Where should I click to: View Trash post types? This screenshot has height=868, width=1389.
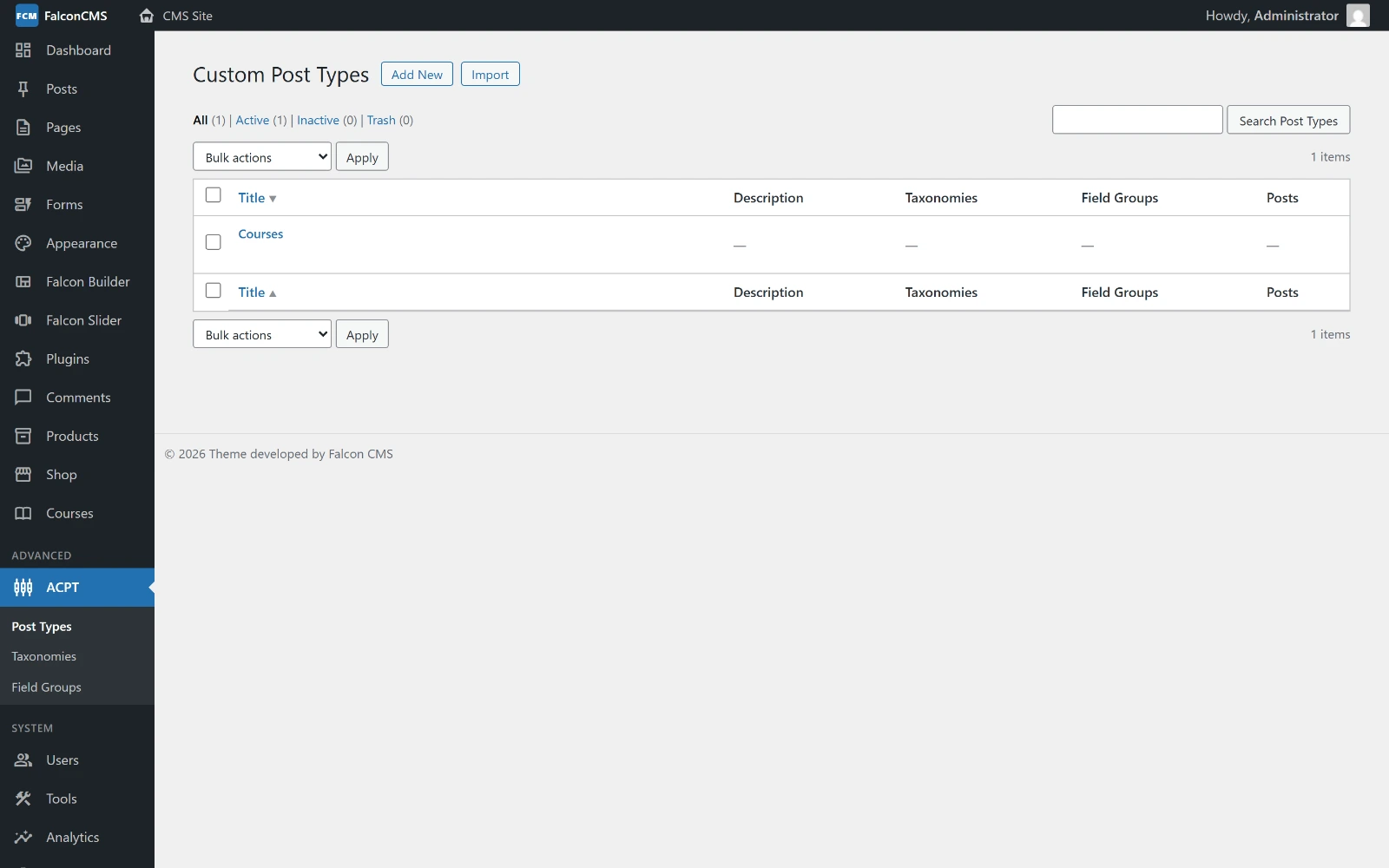pos(381,121)
